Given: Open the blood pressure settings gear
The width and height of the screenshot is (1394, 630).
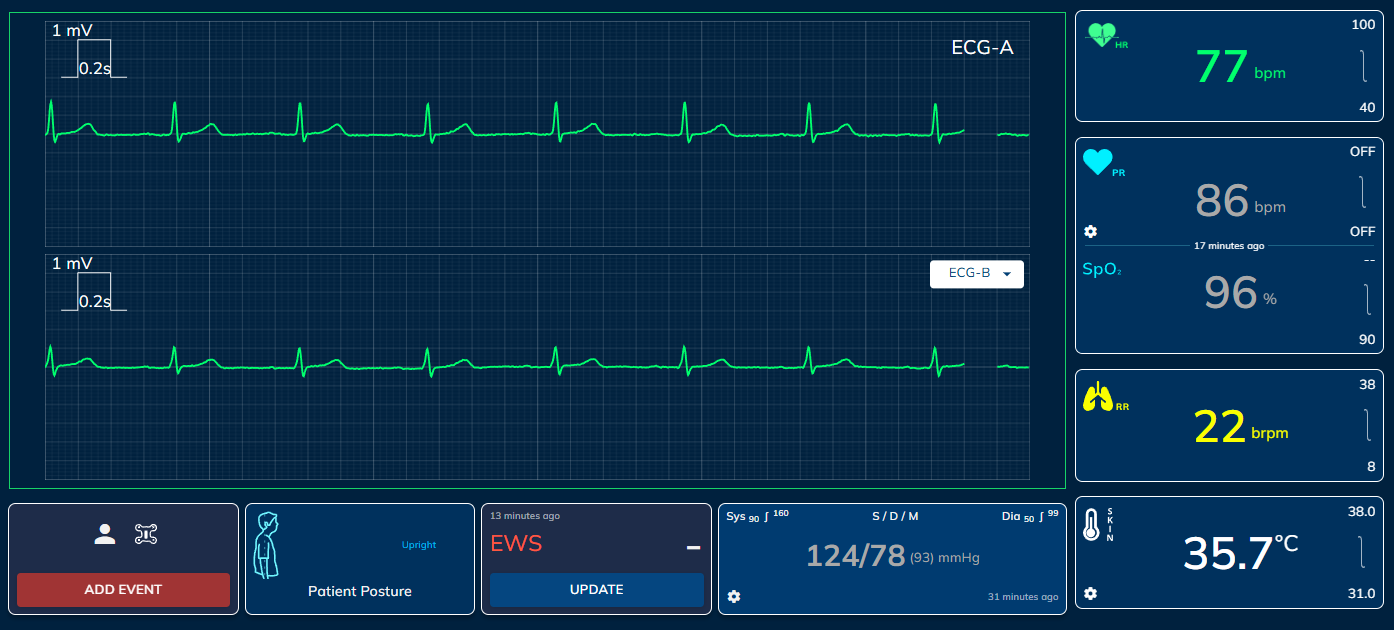Looking at the screenshot, I should click(734, 597).
